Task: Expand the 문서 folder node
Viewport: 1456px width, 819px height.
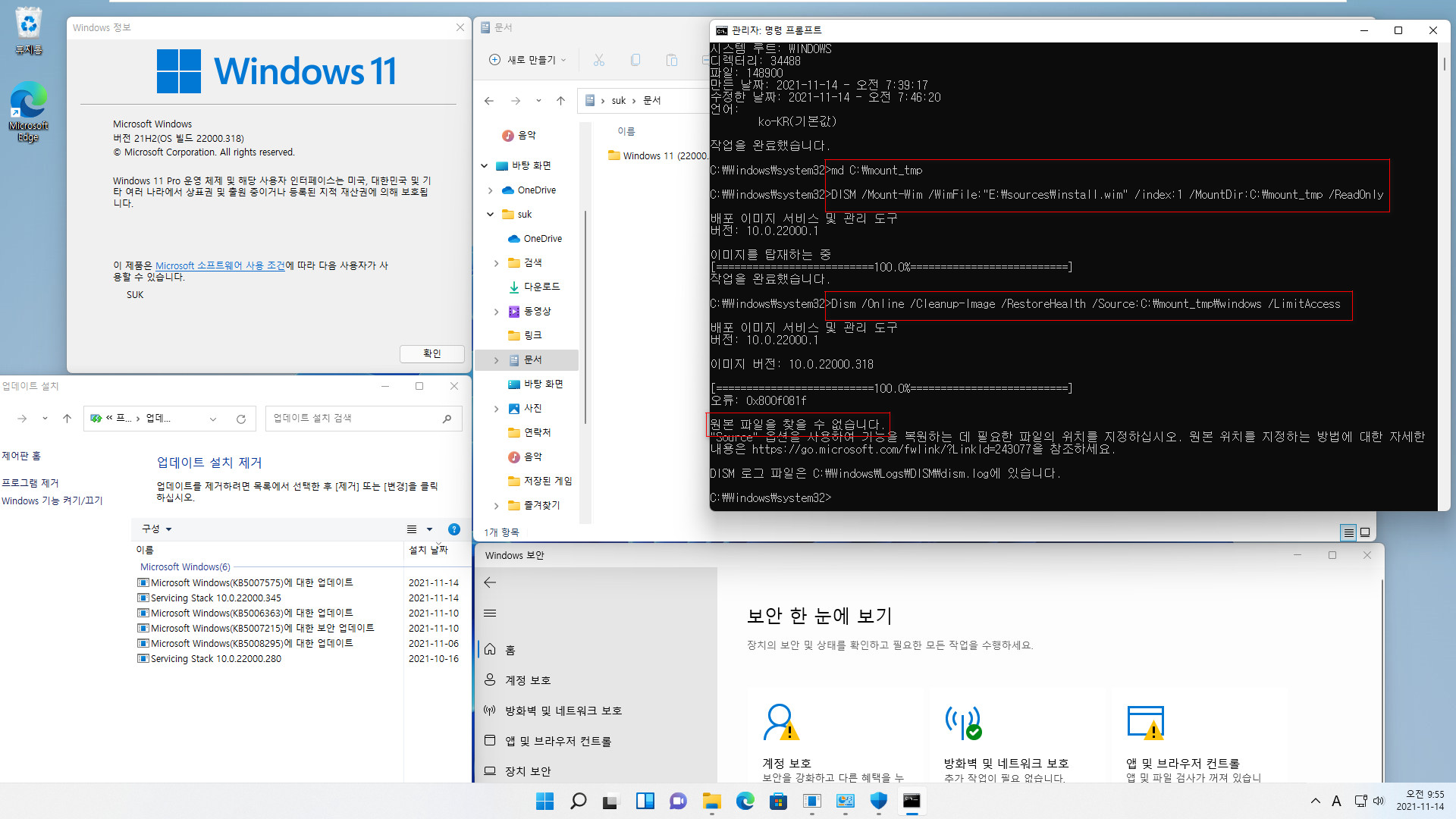Action: point(497,360)
